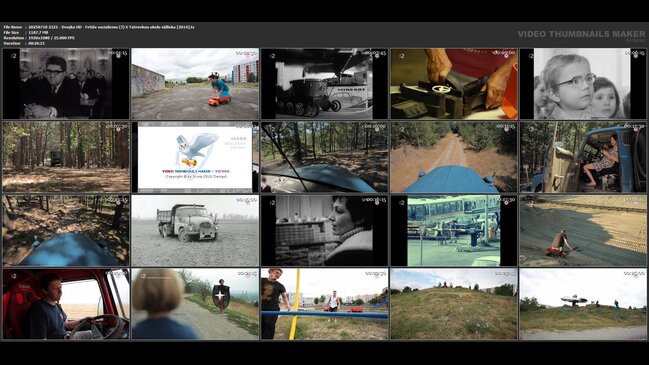Select the grey Tatra dump truck thumbnail
This screenshot has width=649, height=365.
point(195,231)
